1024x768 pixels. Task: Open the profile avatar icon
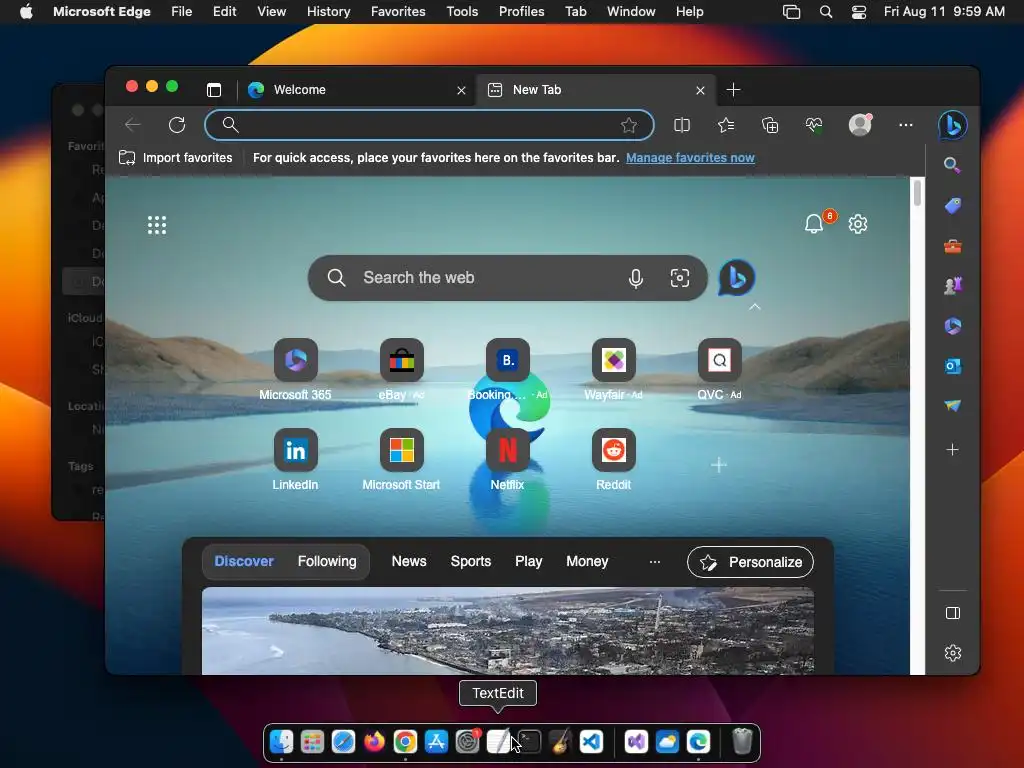tap(860, 125)
